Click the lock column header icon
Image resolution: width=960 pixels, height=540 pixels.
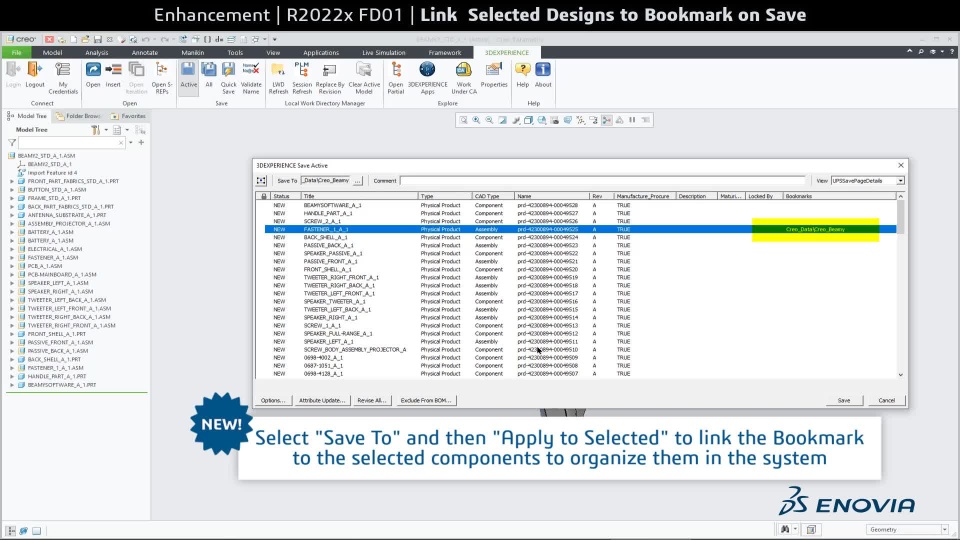264,197
